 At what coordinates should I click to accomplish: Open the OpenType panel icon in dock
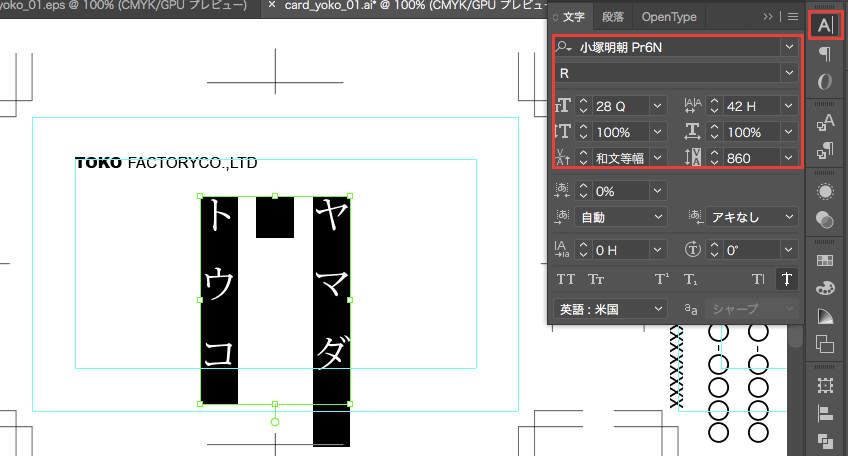pos(825,82)
